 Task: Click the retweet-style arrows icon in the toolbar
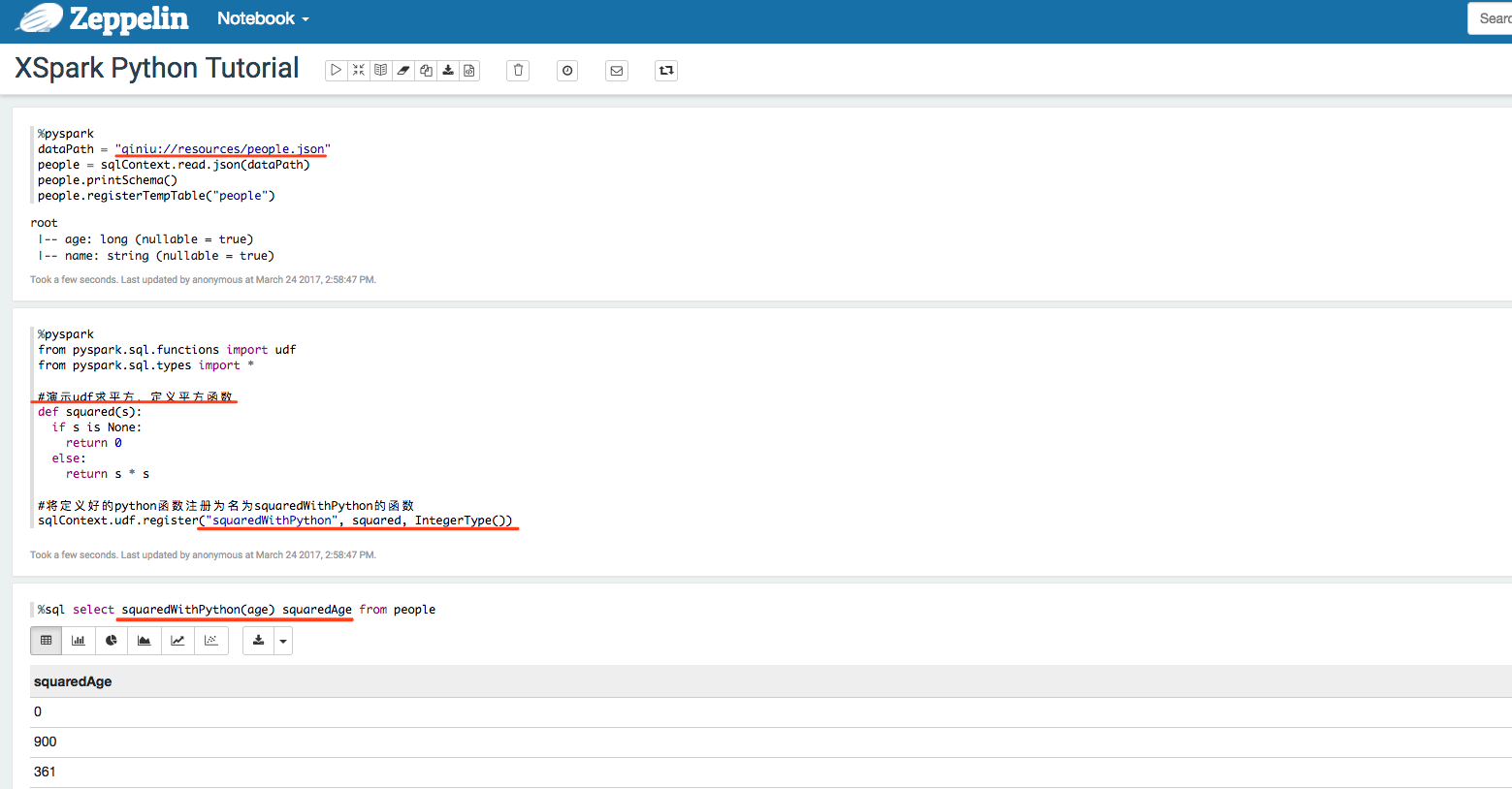(x=666, y=70)
